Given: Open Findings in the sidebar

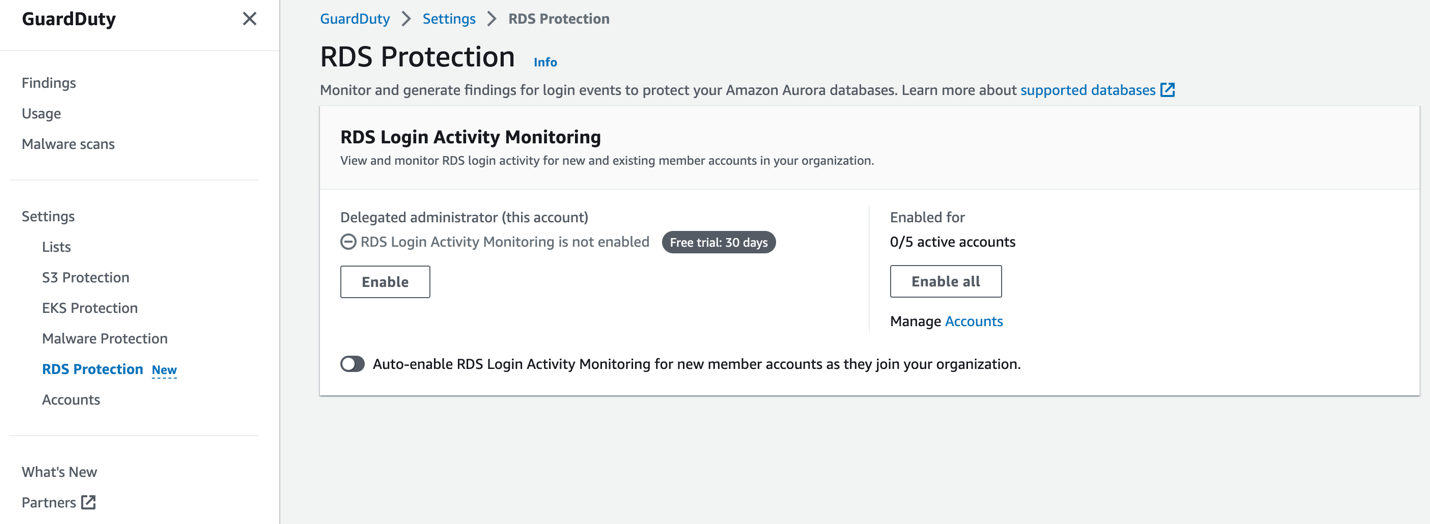Looking at the screenshot, I should tap(49, 83).
